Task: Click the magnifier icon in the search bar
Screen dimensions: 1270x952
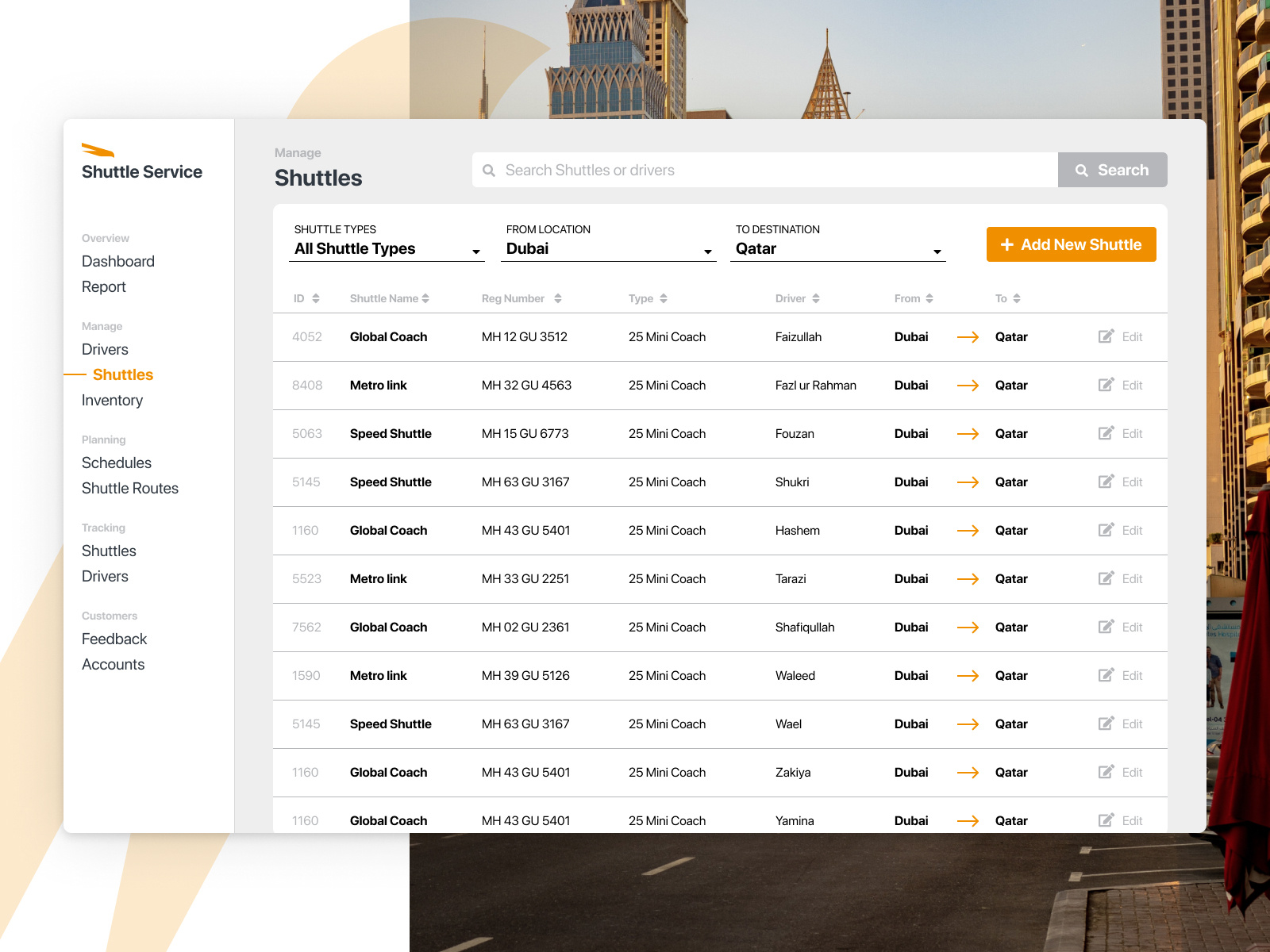Action: click(490, 170)
